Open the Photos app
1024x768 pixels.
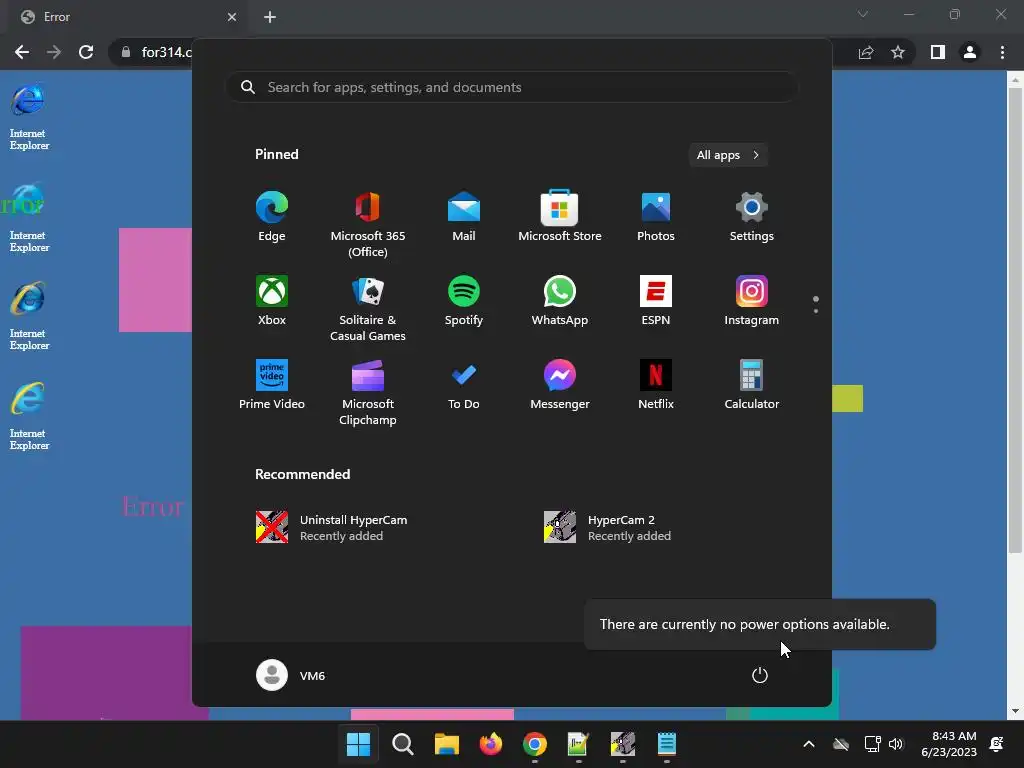pos(656,217)
